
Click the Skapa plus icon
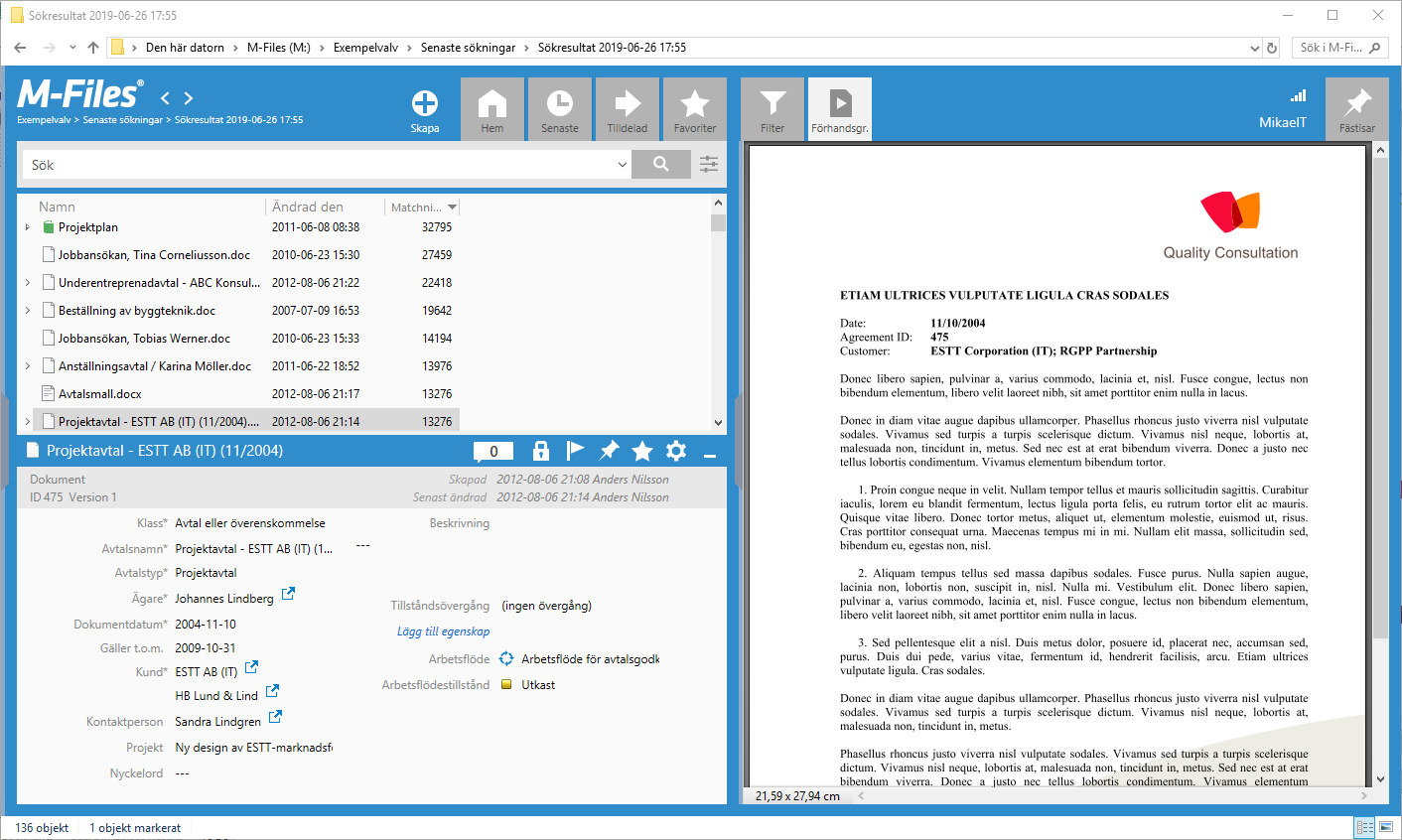point(424,104)
